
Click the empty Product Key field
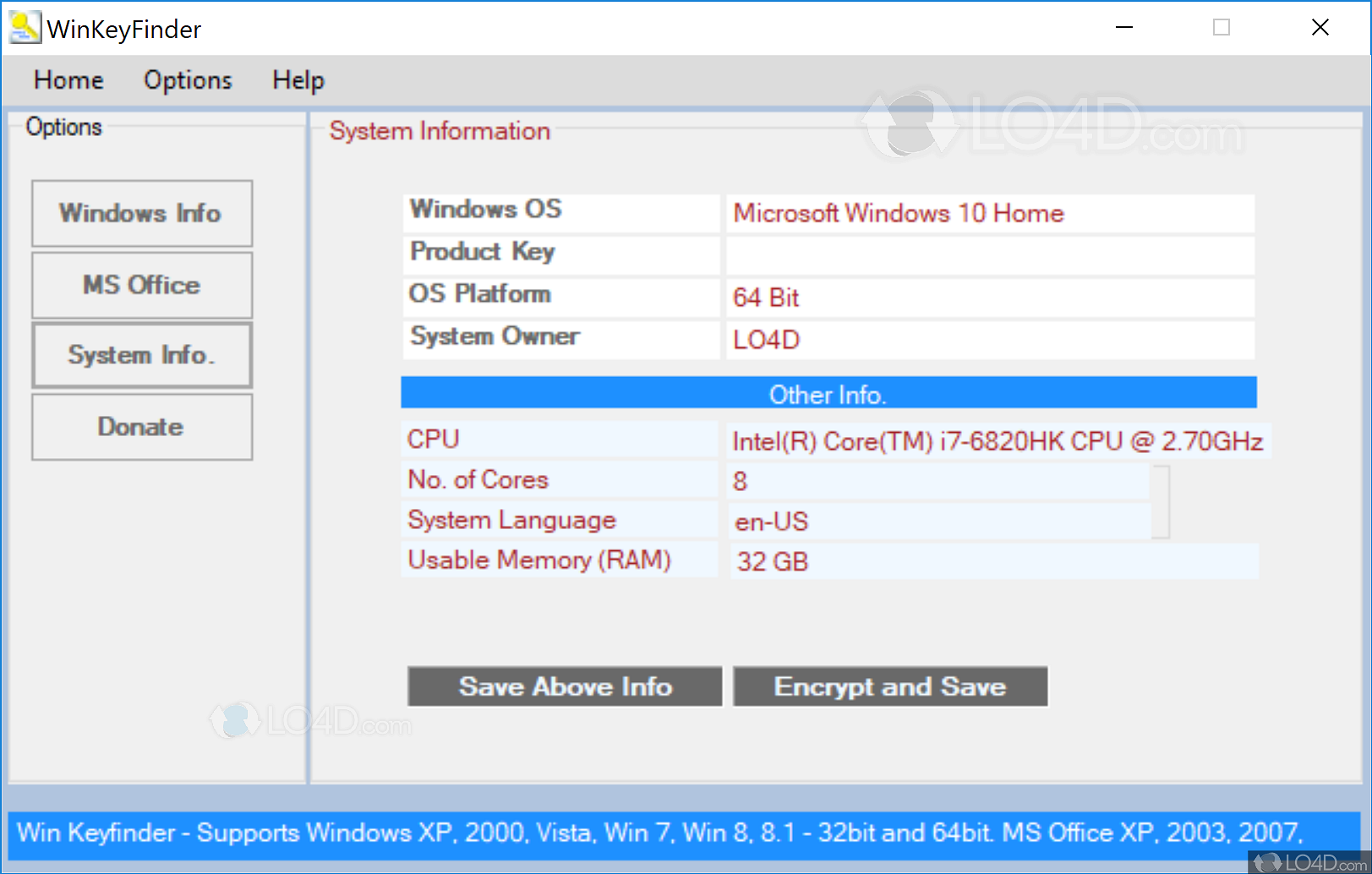click(x=989, y=255)
